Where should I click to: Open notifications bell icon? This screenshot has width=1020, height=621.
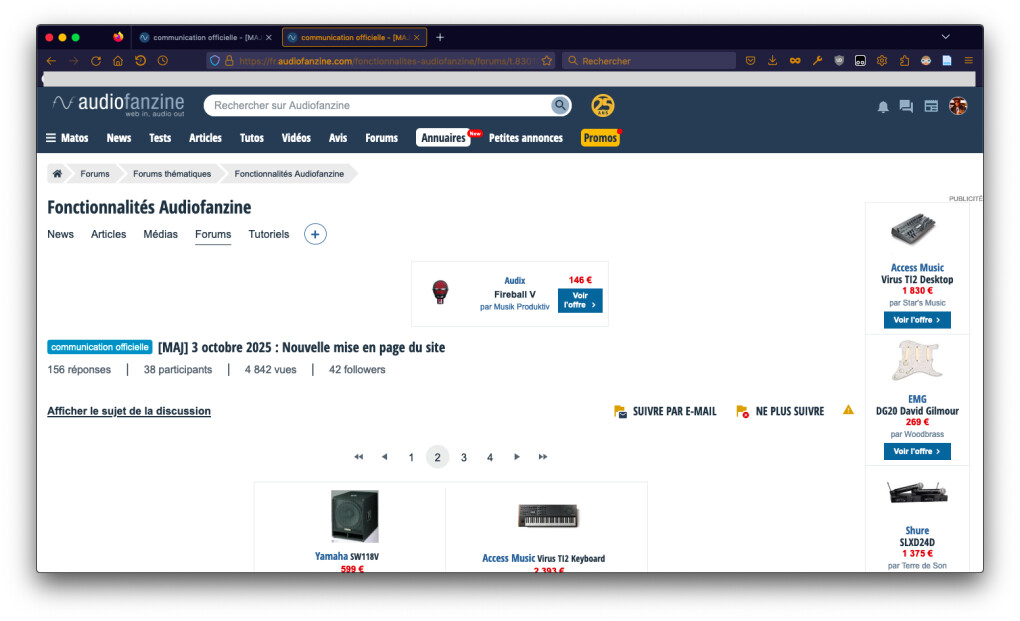[883, 106]
